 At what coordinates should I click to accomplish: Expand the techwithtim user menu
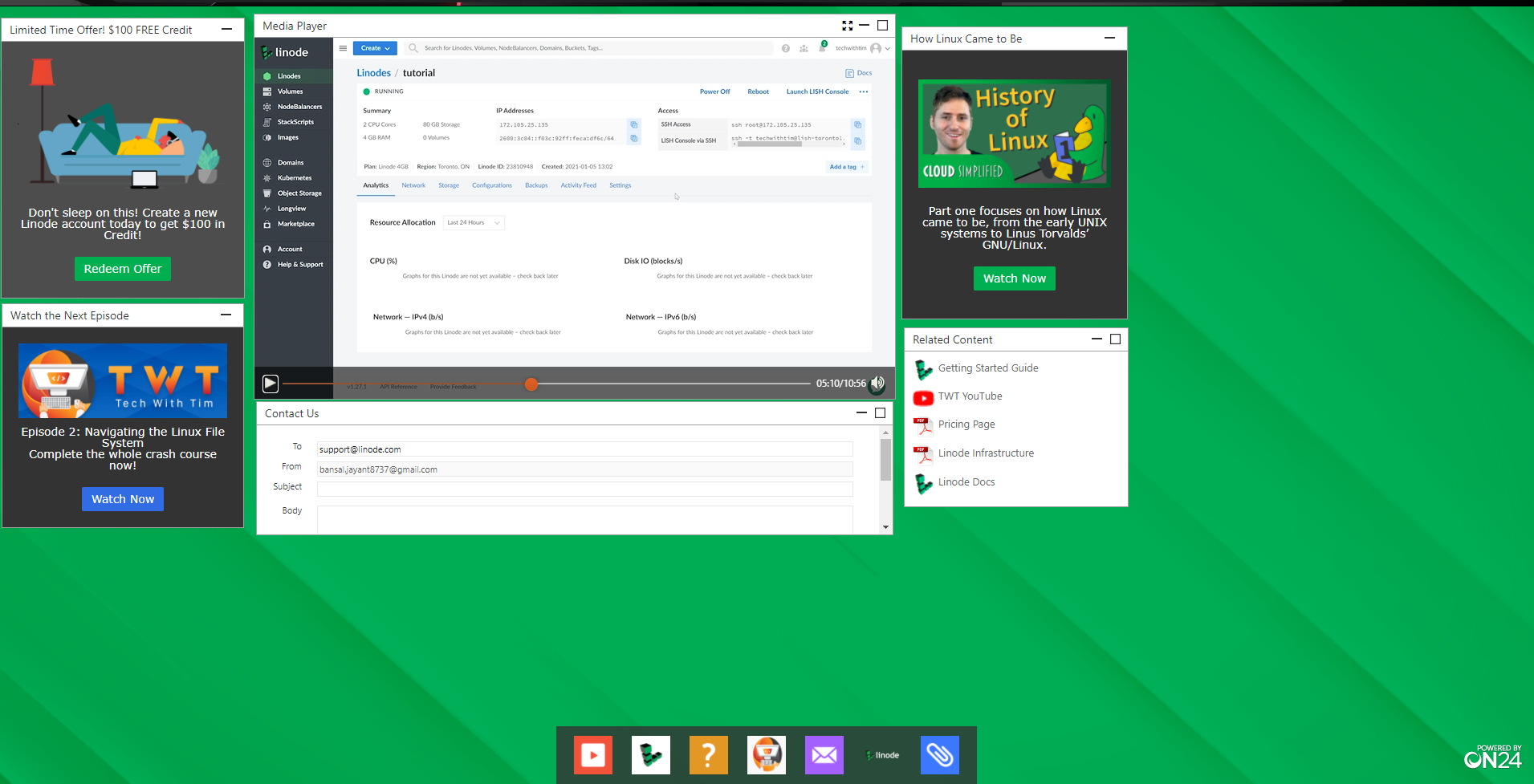863,48
